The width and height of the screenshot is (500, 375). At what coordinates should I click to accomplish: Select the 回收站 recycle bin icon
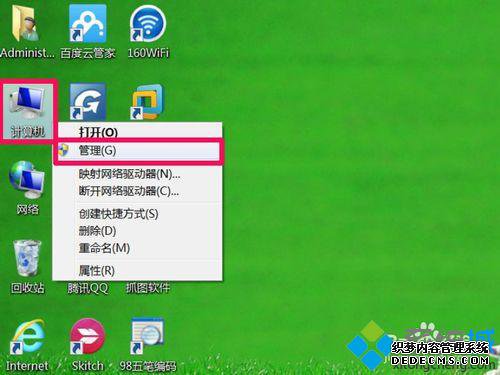[27, 266]
